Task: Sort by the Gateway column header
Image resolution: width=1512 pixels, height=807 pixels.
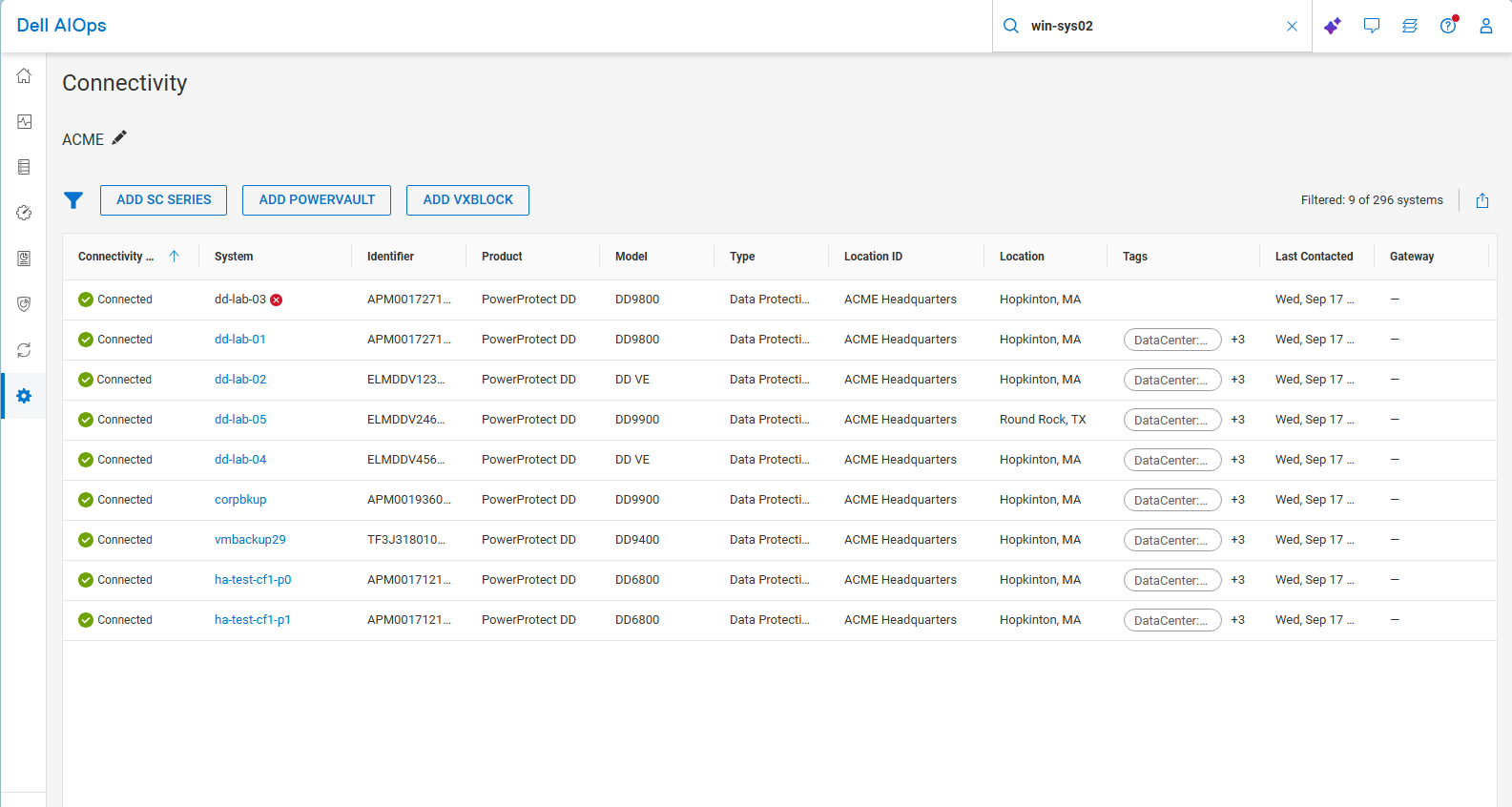Action: click(1412, 257)
